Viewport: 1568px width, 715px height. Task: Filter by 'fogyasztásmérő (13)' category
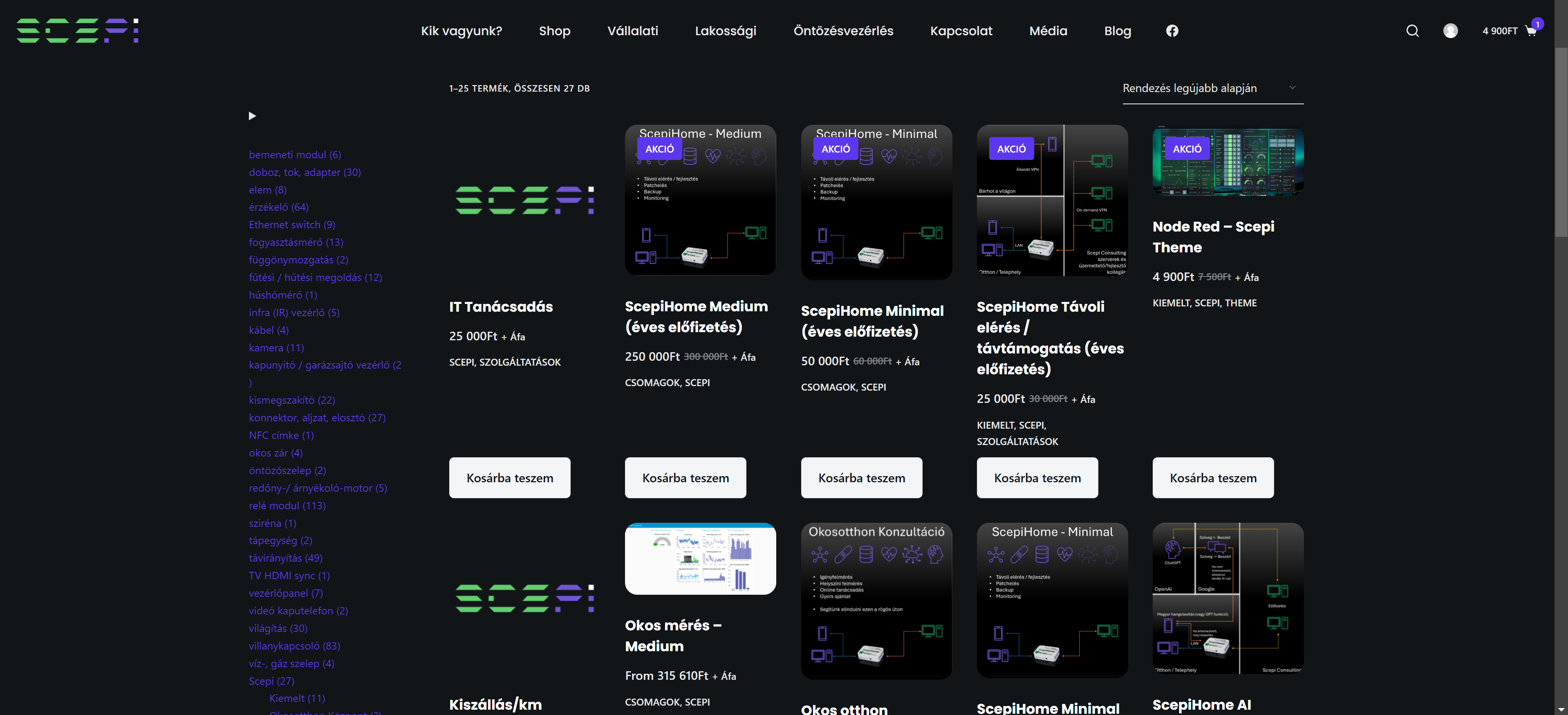coord(296,243)
